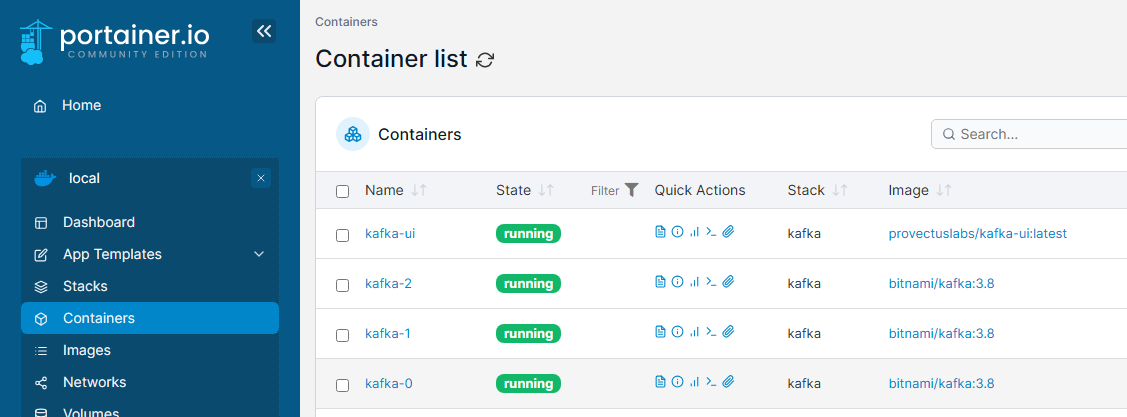Go to Home in sidebar
The height and width of the screenshot is (417, 1127).
(150, 106)
